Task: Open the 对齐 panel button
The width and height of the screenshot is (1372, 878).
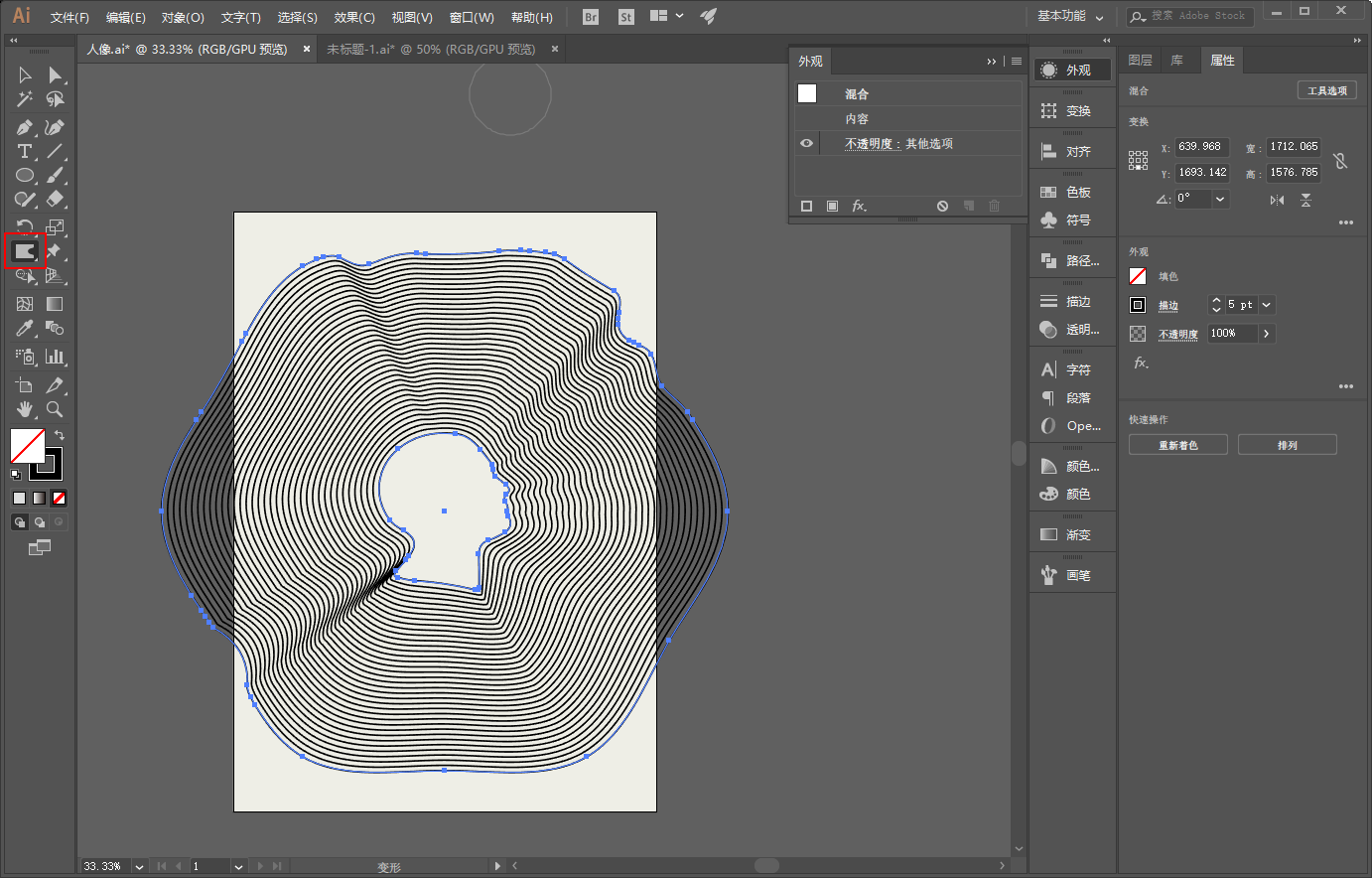Action: (x=1072, y=152)
